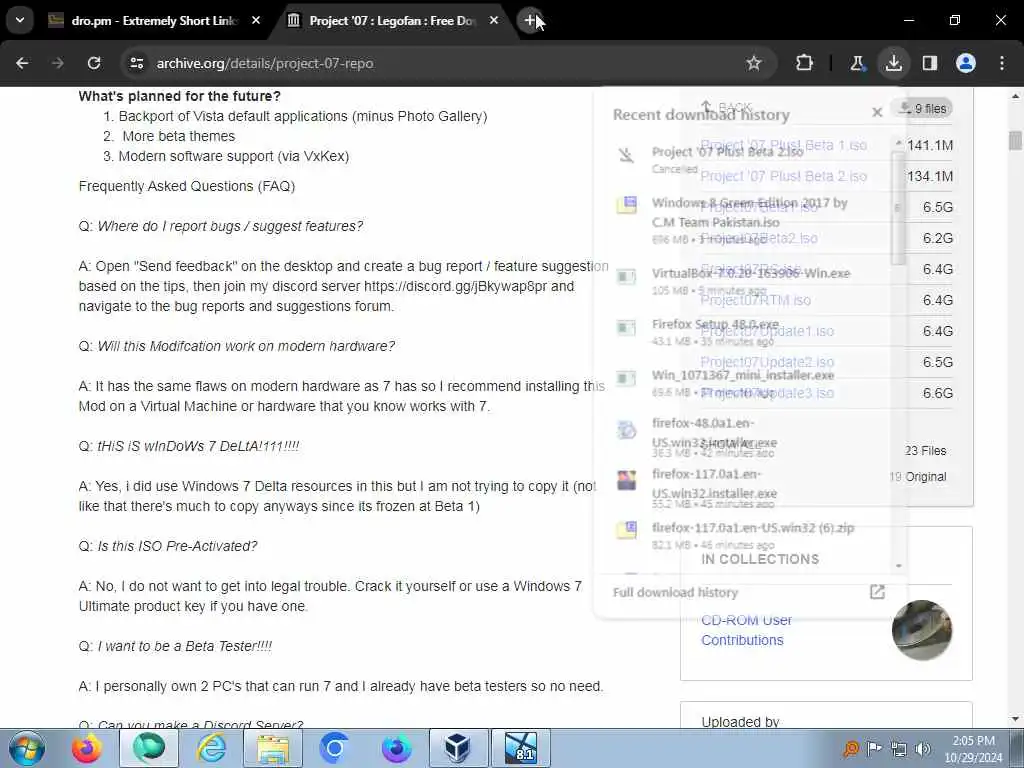The image size is (1024, 768).
Task: Open purple Firefox Nightly taskbar icon
Action: click(x=396, y=748)
